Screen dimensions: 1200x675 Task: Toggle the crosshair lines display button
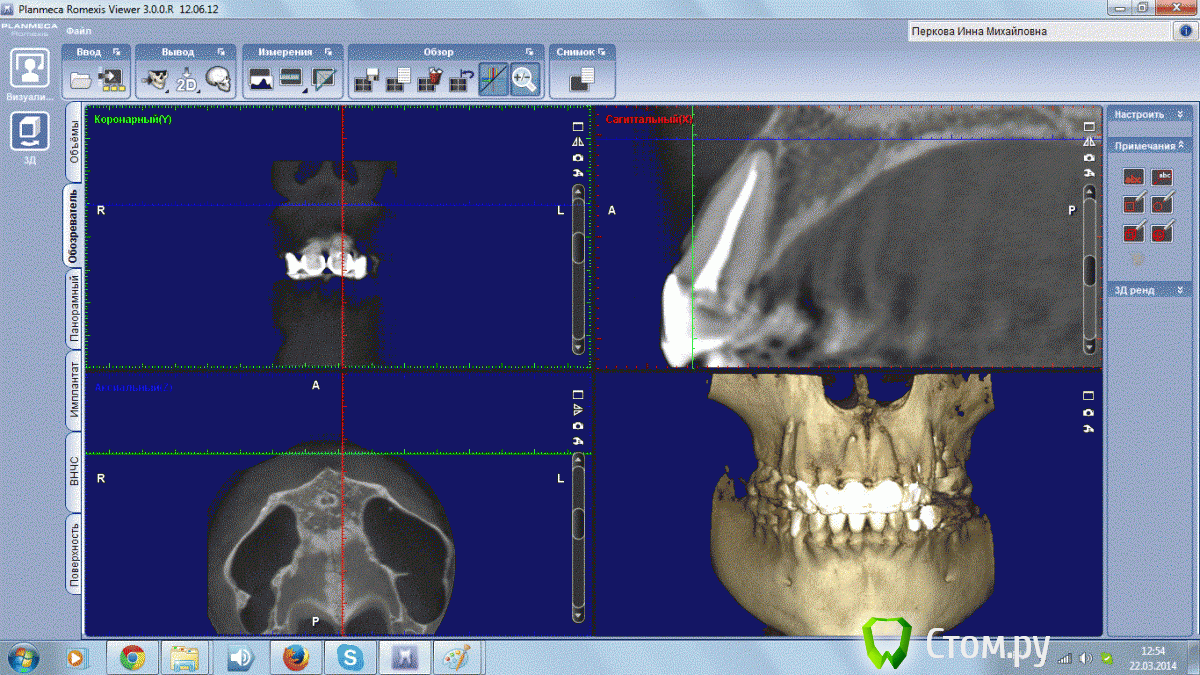click(x=493, y=78)
